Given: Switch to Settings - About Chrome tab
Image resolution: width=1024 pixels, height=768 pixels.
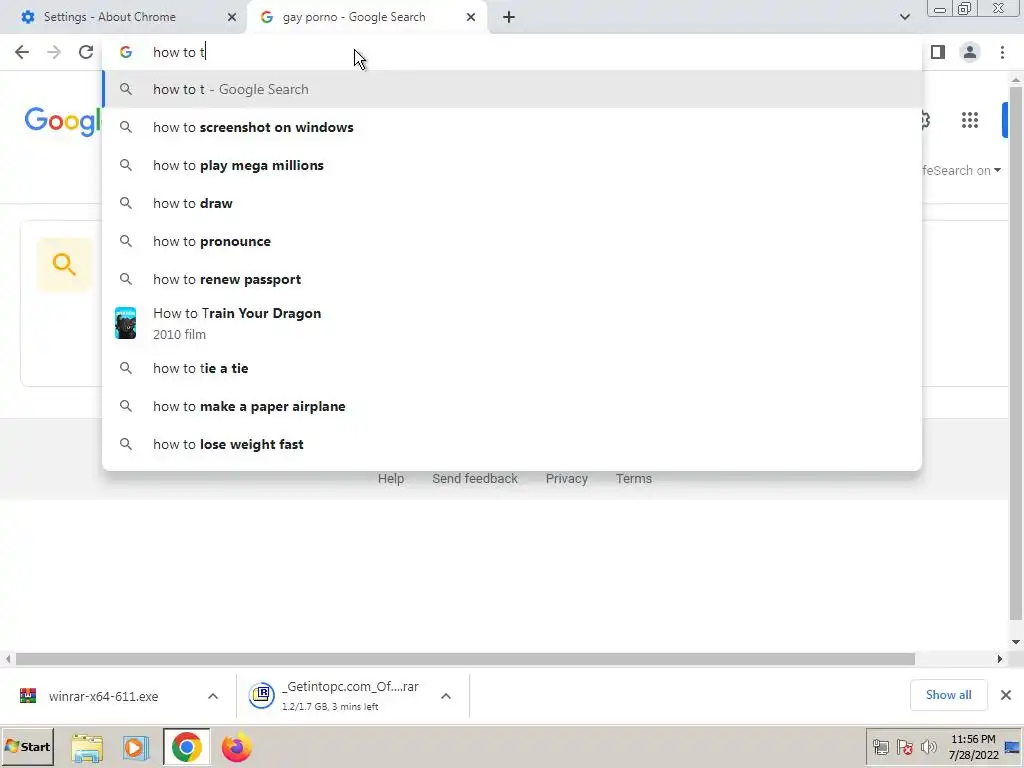Looking at the screenshot, I should pyautogui.click(x=124, y=17).
